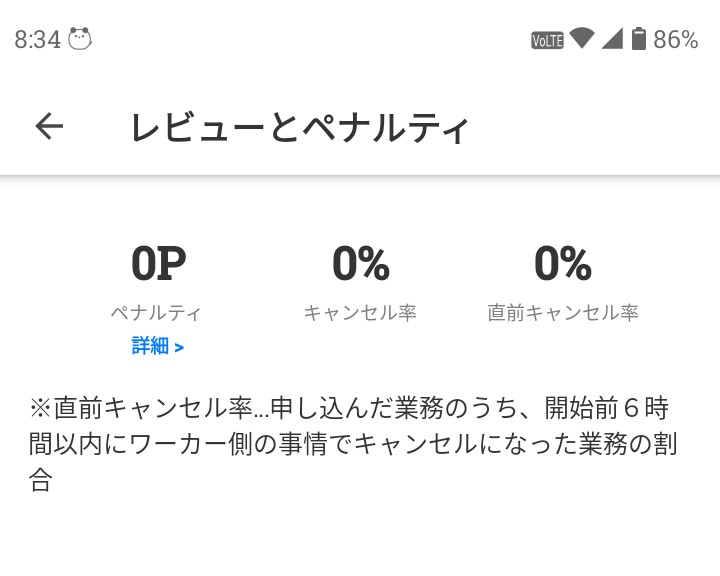Open penalty details via 詳細 link
Screen dimensions: 720x576
point(151,346)
